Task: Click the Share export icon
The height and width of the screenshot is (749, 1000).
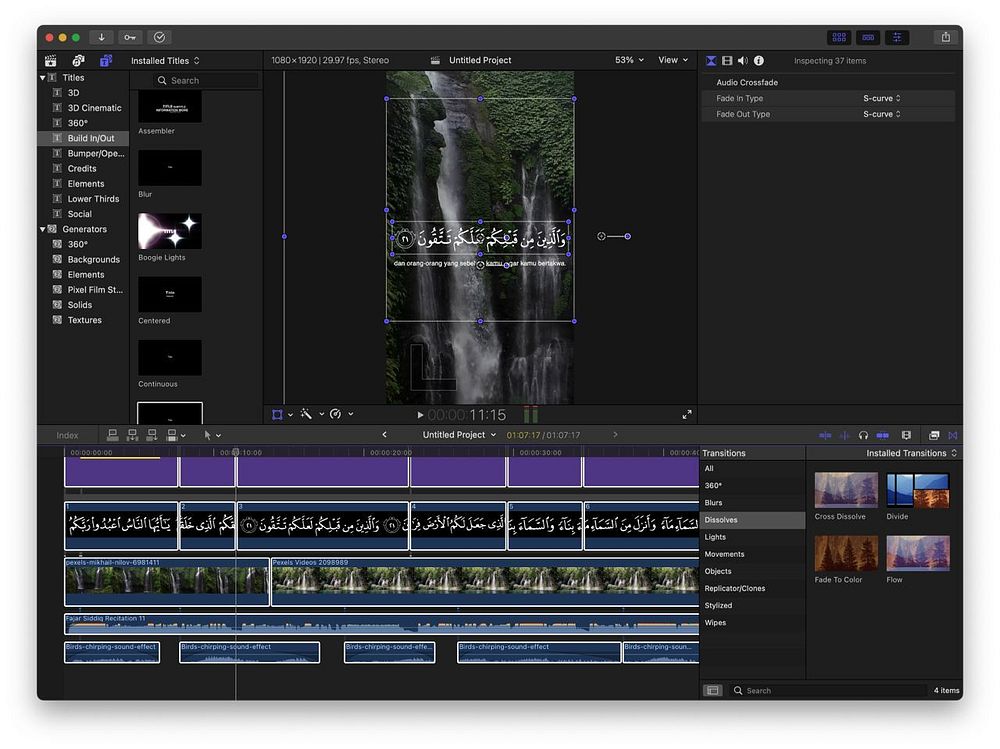Action: pyautogui.click(x=945, y=37)
